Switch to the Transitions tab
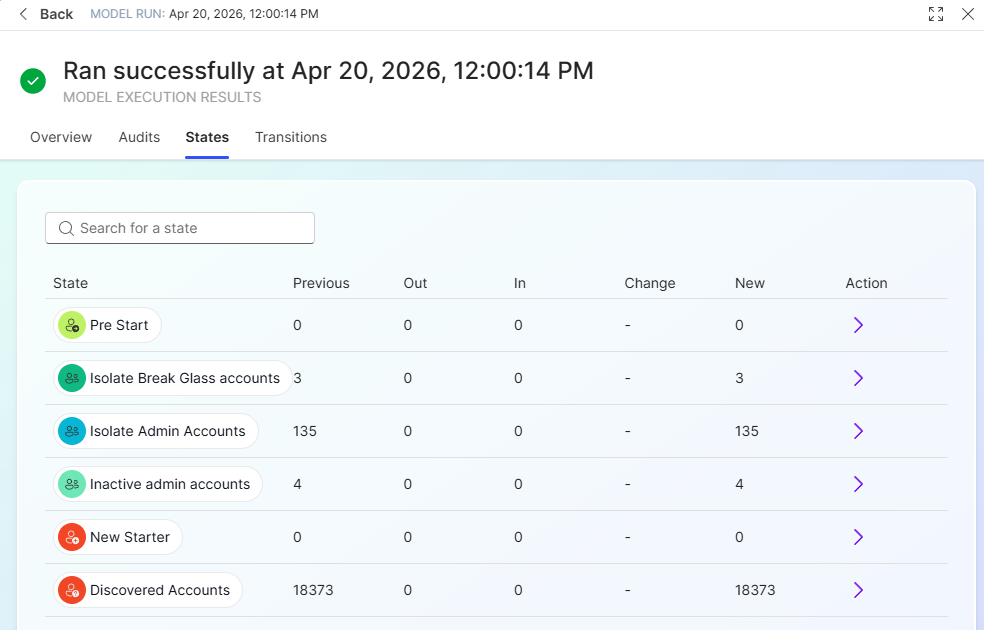The image size is (984, 630). pos(290,137)
